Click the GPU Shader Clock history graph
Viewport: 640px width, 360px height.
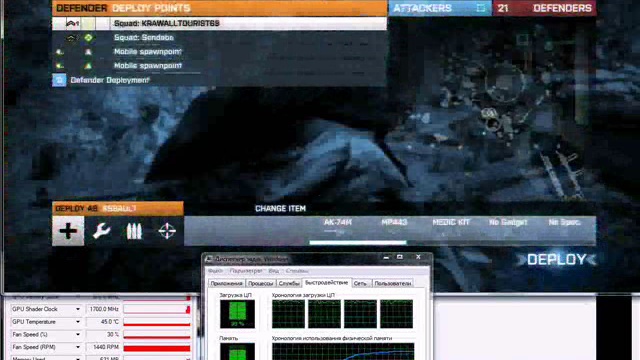point(157,309)
